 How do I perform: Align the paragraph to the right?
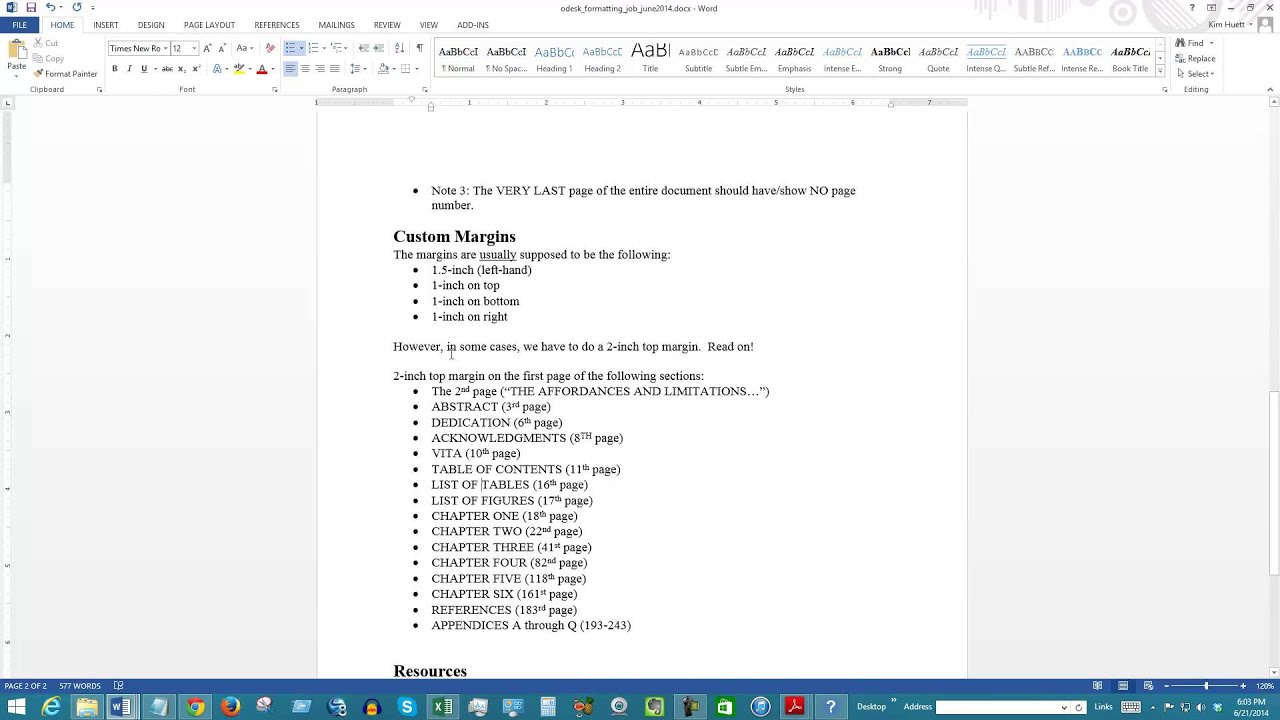tap(319, 69)
